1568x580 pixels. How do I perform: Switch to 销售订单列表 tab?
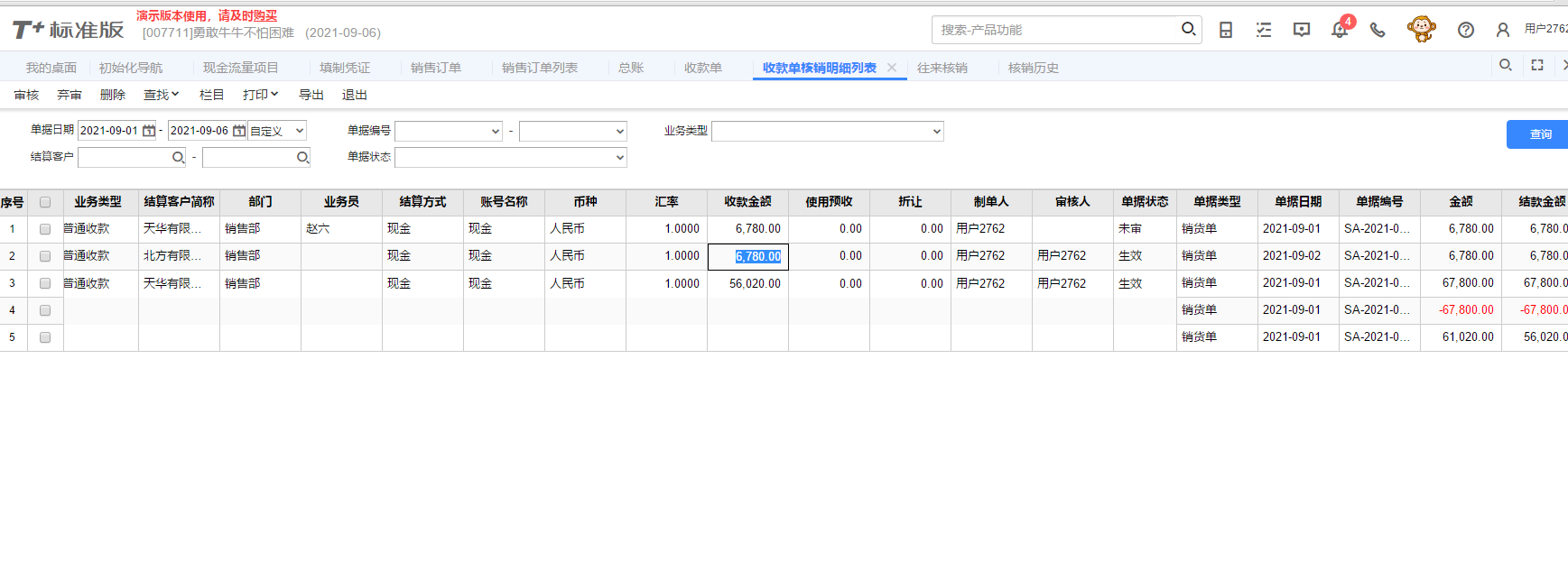[x=540, y=68]
